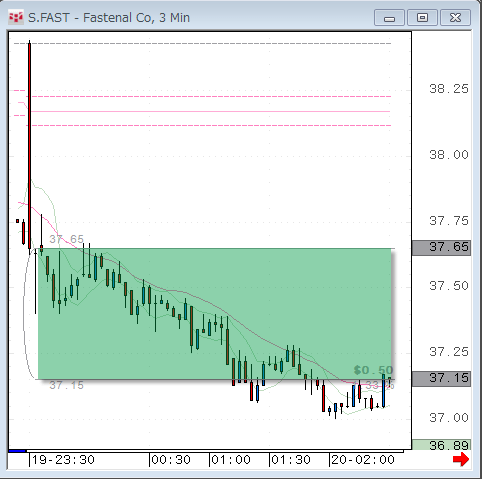Click the gray dashed line at chart top
Image resolution: width=482 pixels, height=479 pixels.
pos(202,43)
